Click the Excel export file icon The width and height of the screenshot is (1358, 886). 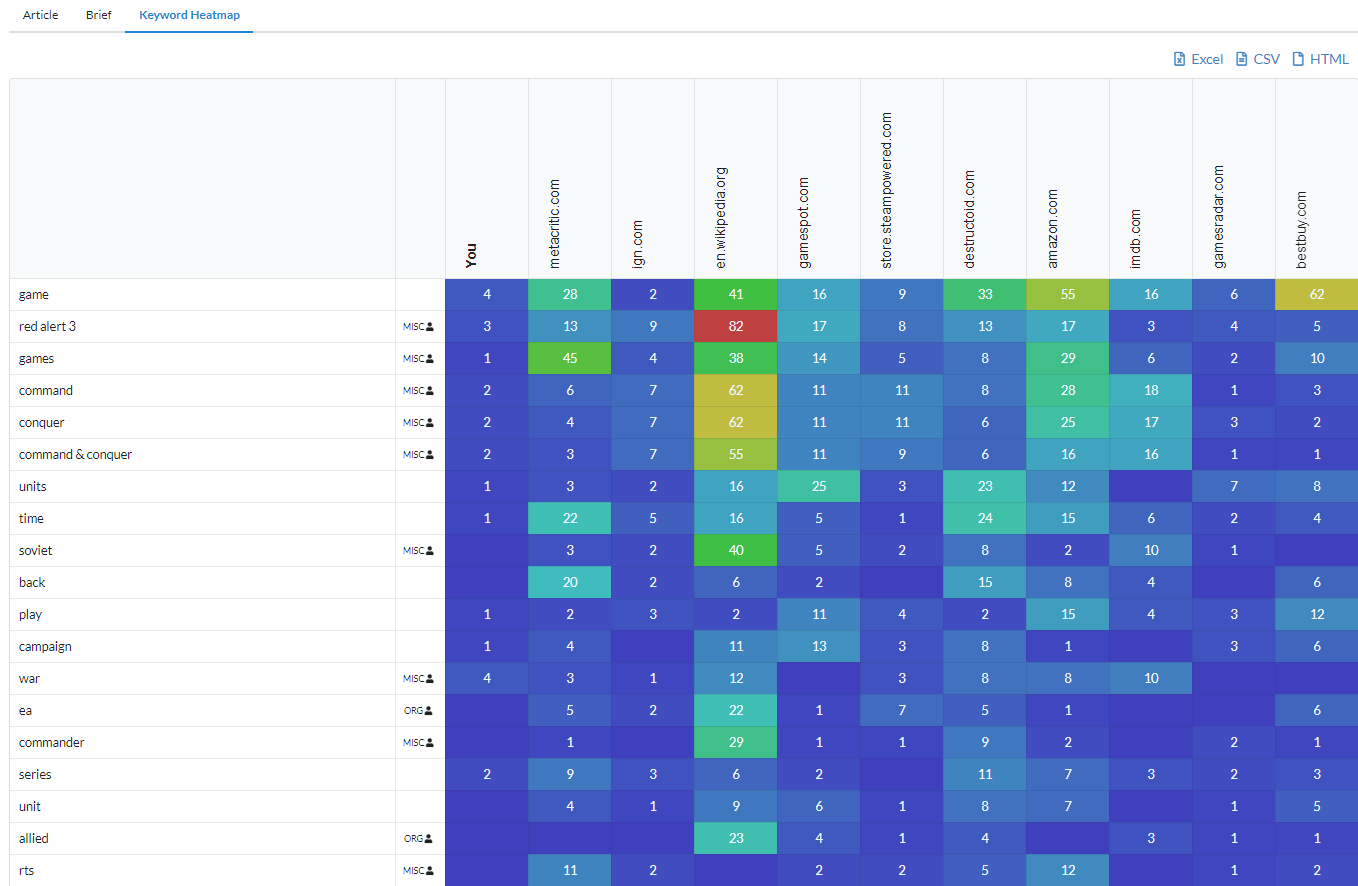point(1179,59)
